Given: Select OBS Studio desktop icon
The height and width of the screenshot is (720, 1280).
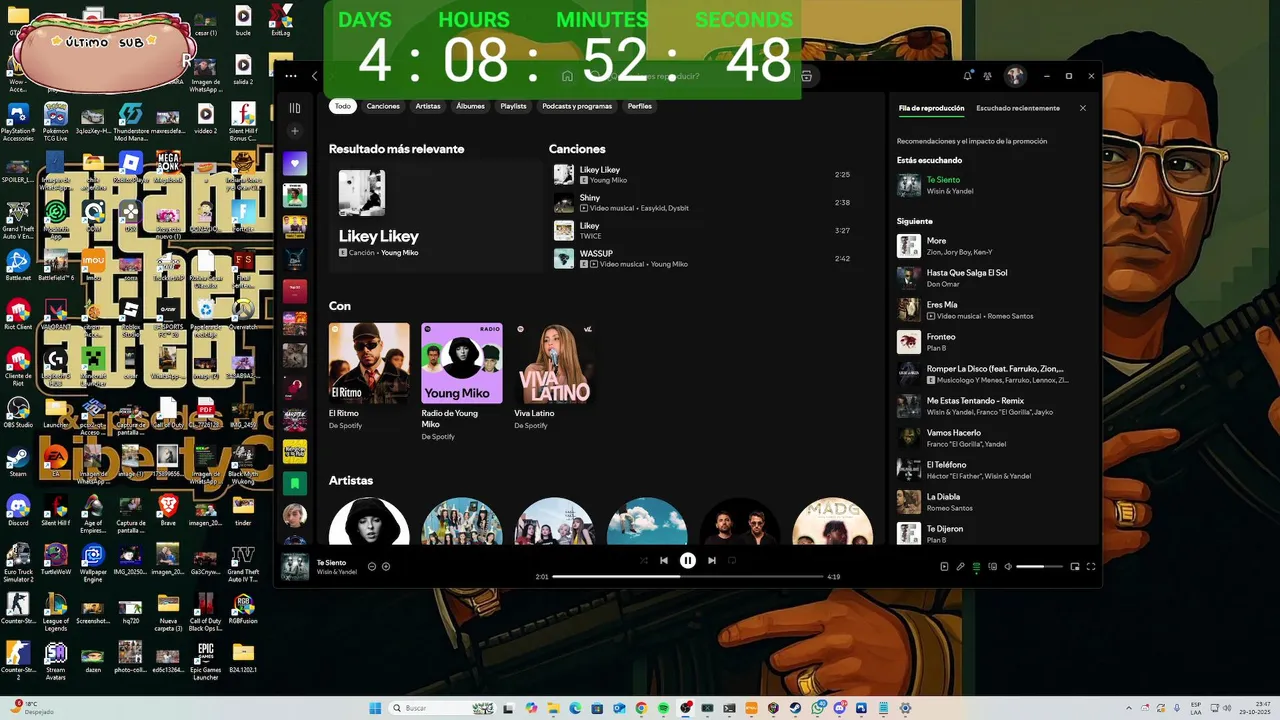Looking at the screenshot, I should (18, 412).
